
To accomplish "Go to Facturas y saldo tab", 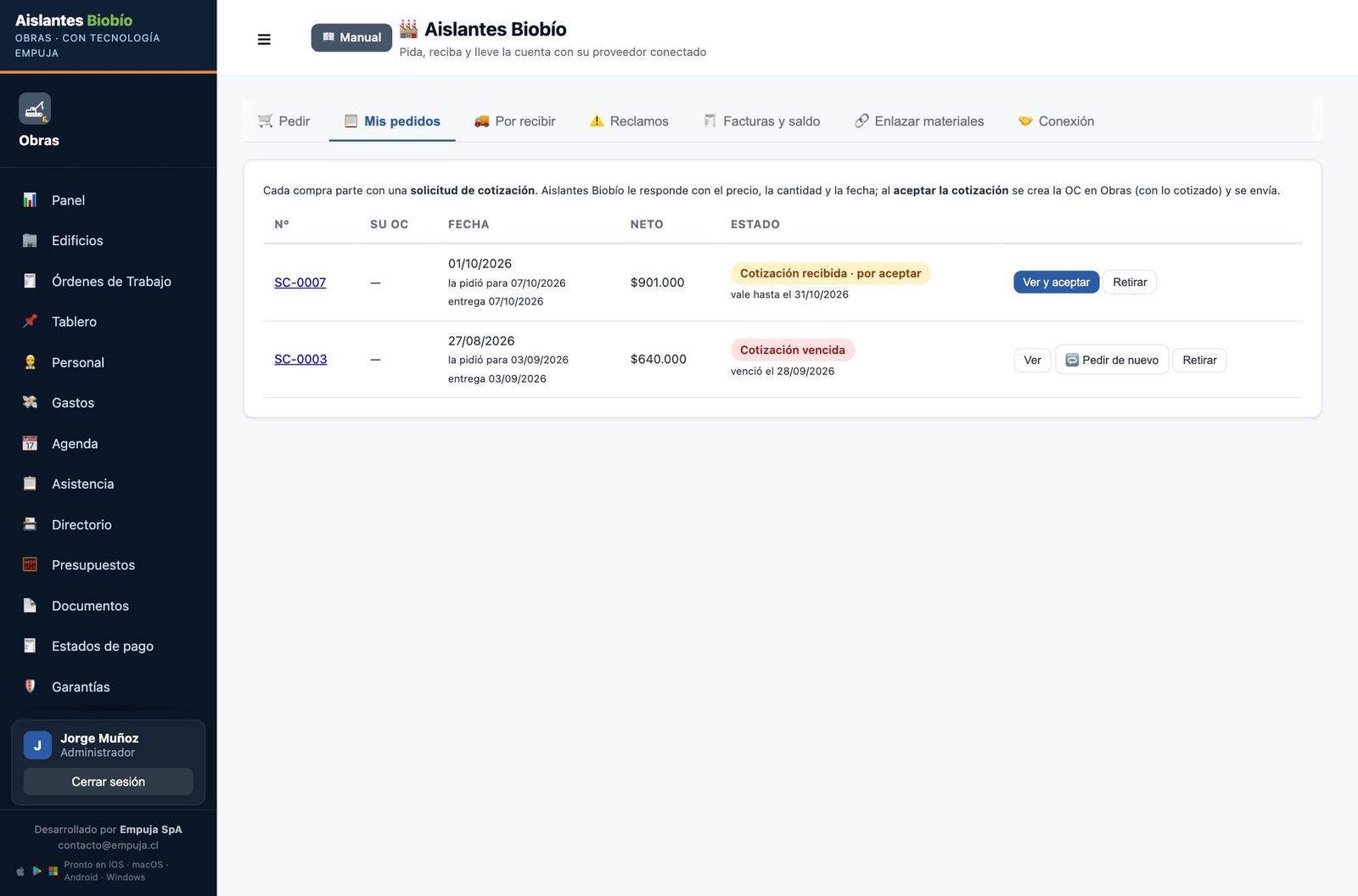I will pyautogui.click(x=761, y=121).
